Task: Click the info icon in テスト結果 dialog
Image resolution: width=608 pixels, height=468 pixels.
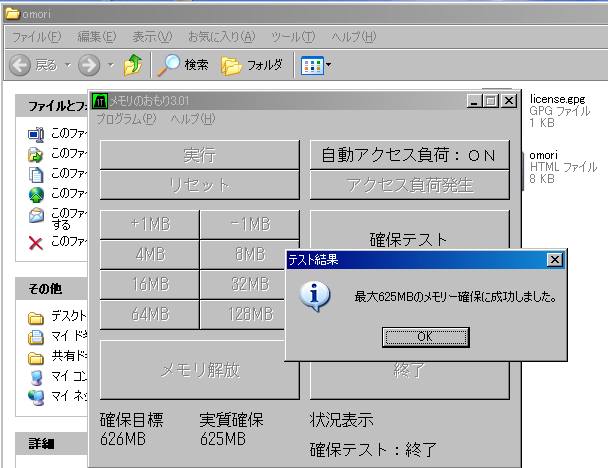Action: [317, 296]
